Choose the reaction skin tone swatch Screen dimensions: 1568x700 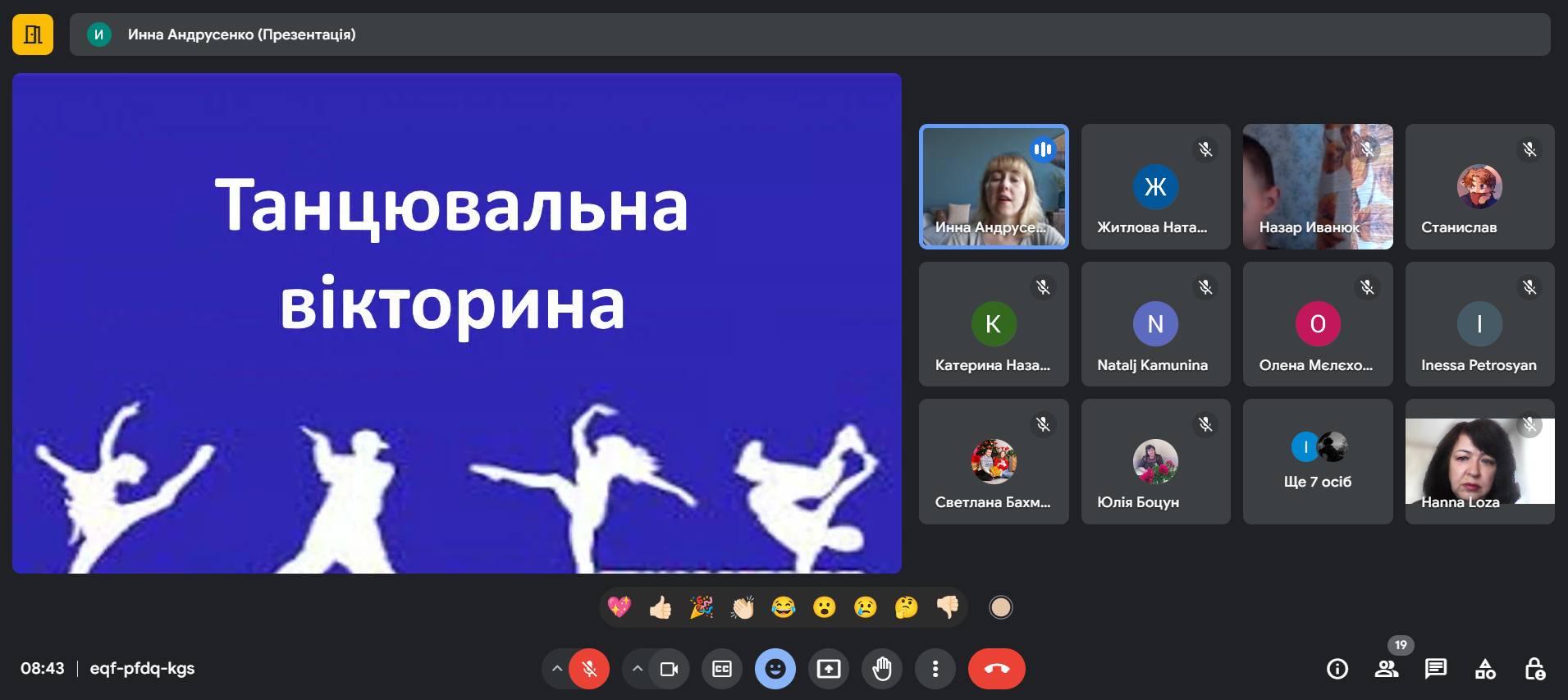[1001, 607]
